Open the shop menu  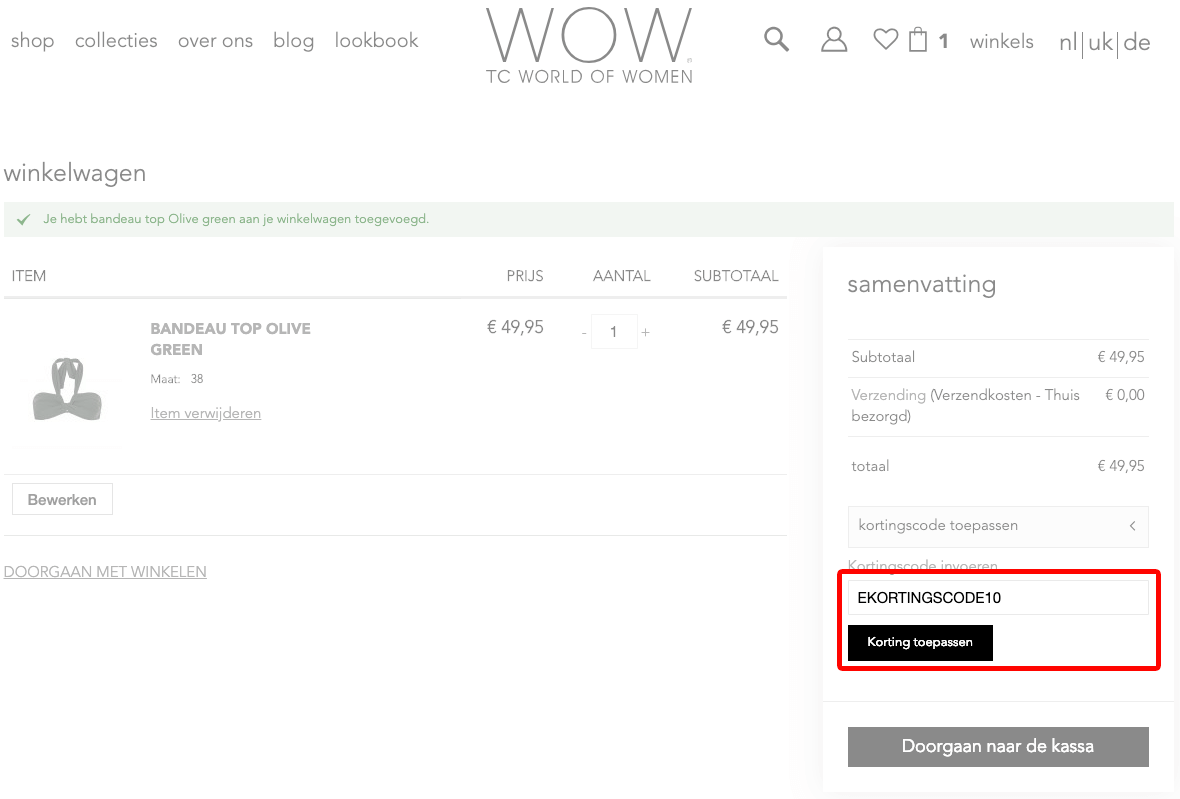pos(32,41)
